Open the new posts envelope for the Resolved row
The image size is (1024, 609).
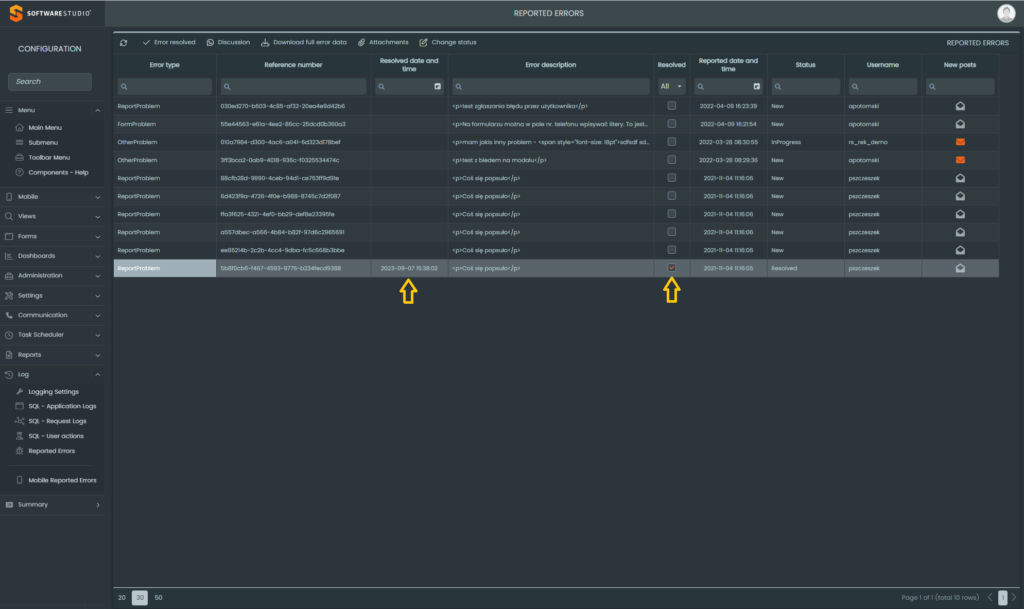[960, 268]
